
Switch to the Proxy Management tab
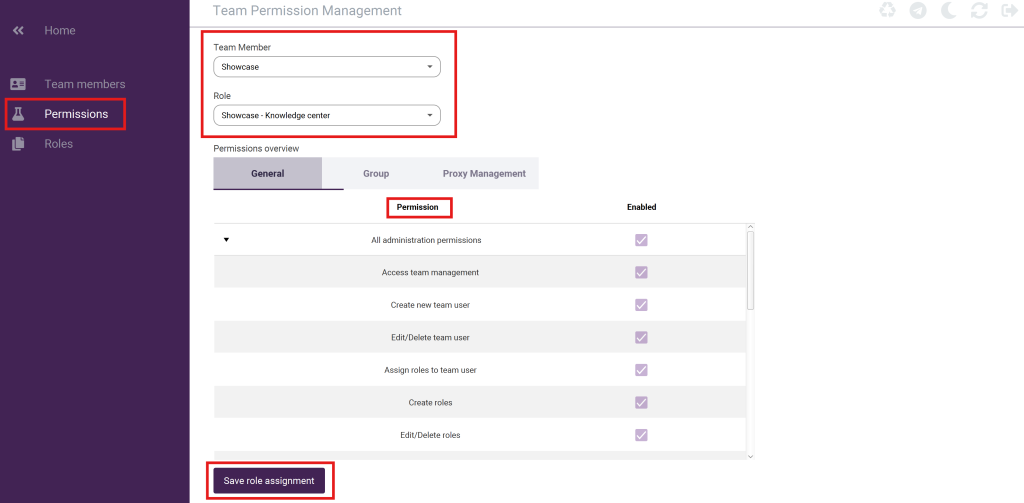click(484, 174)
